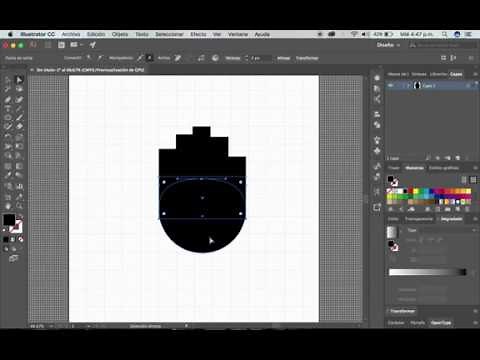
Task: Open the Edición menu
Action: (x=96, y=34)
